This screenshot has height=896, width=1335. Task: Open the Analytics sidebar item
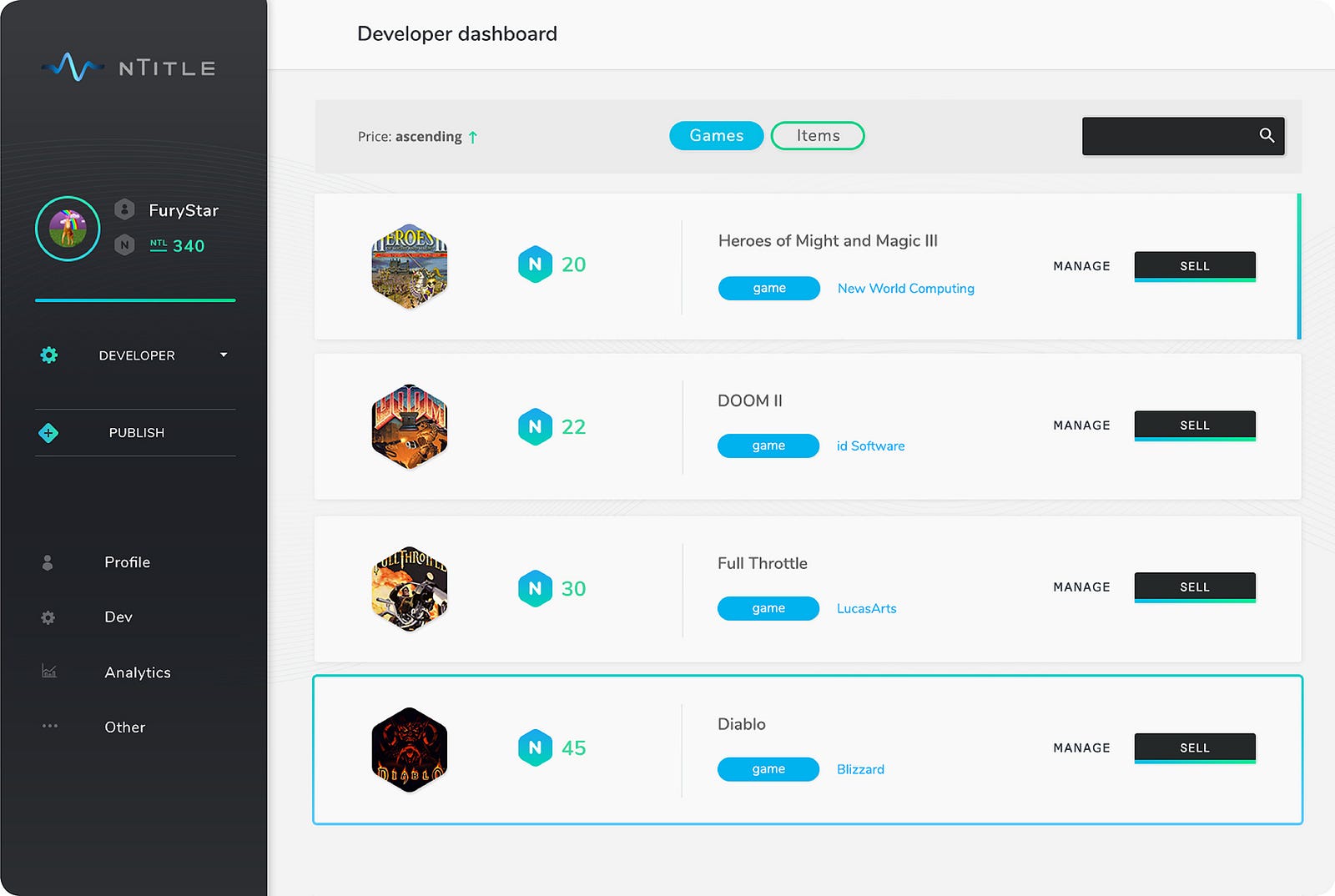click(x=138, y=672)
